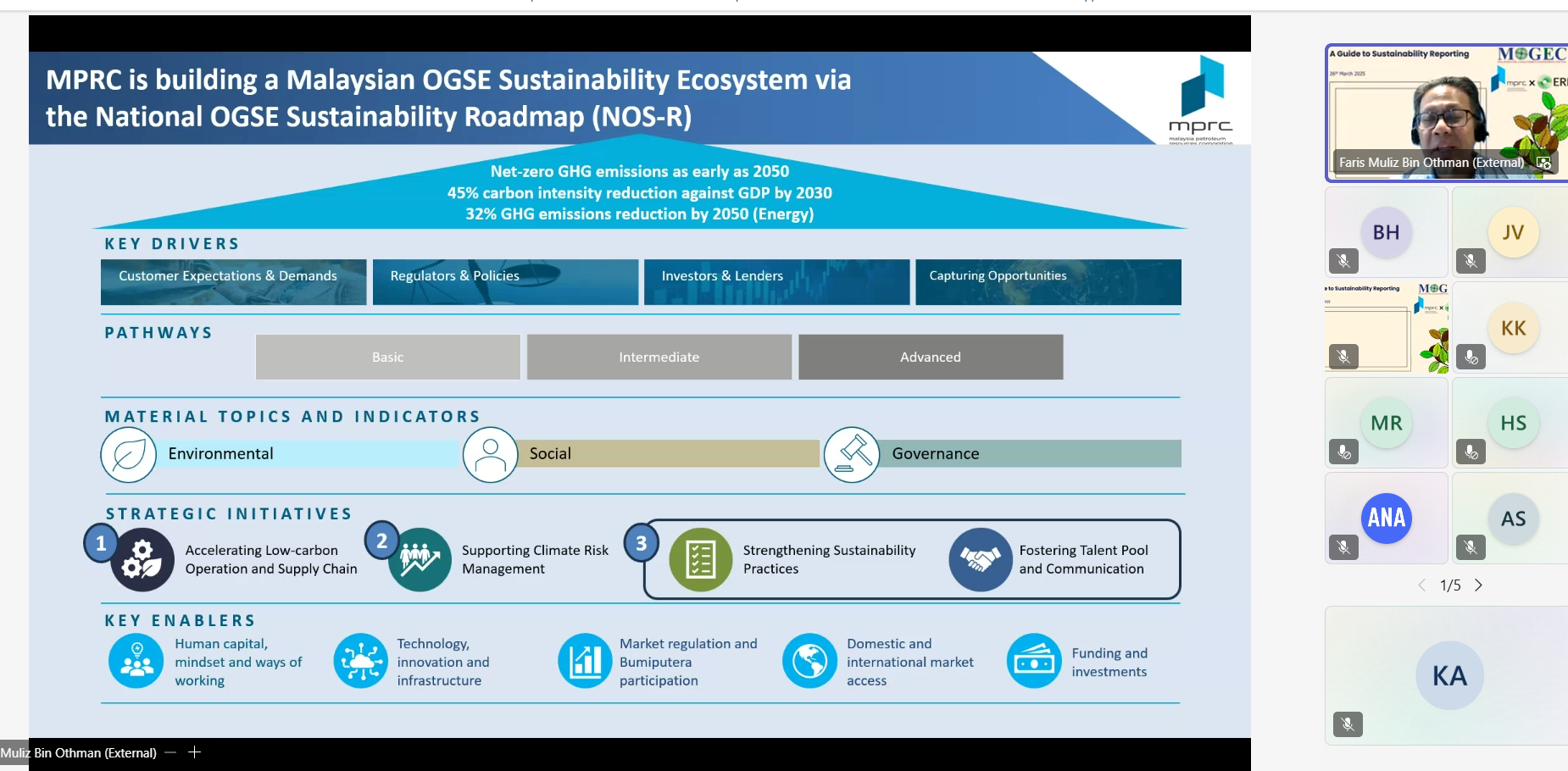Click the Governance topic bar
Screen dimensions: 1568x771
[1030, 453]
